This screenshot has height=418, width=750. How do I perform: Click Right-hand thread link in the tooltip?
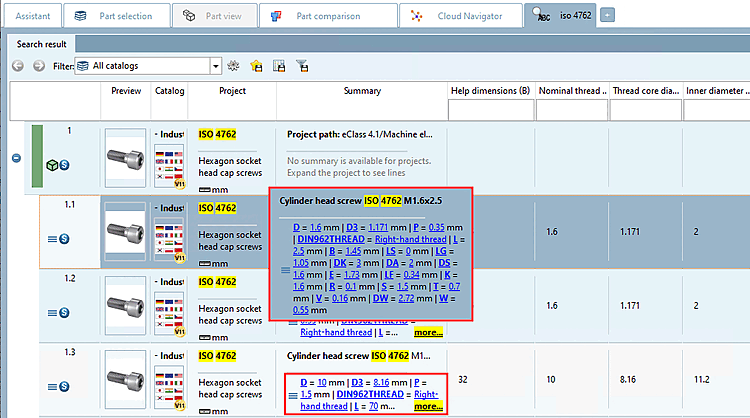(x=410, y=239)
